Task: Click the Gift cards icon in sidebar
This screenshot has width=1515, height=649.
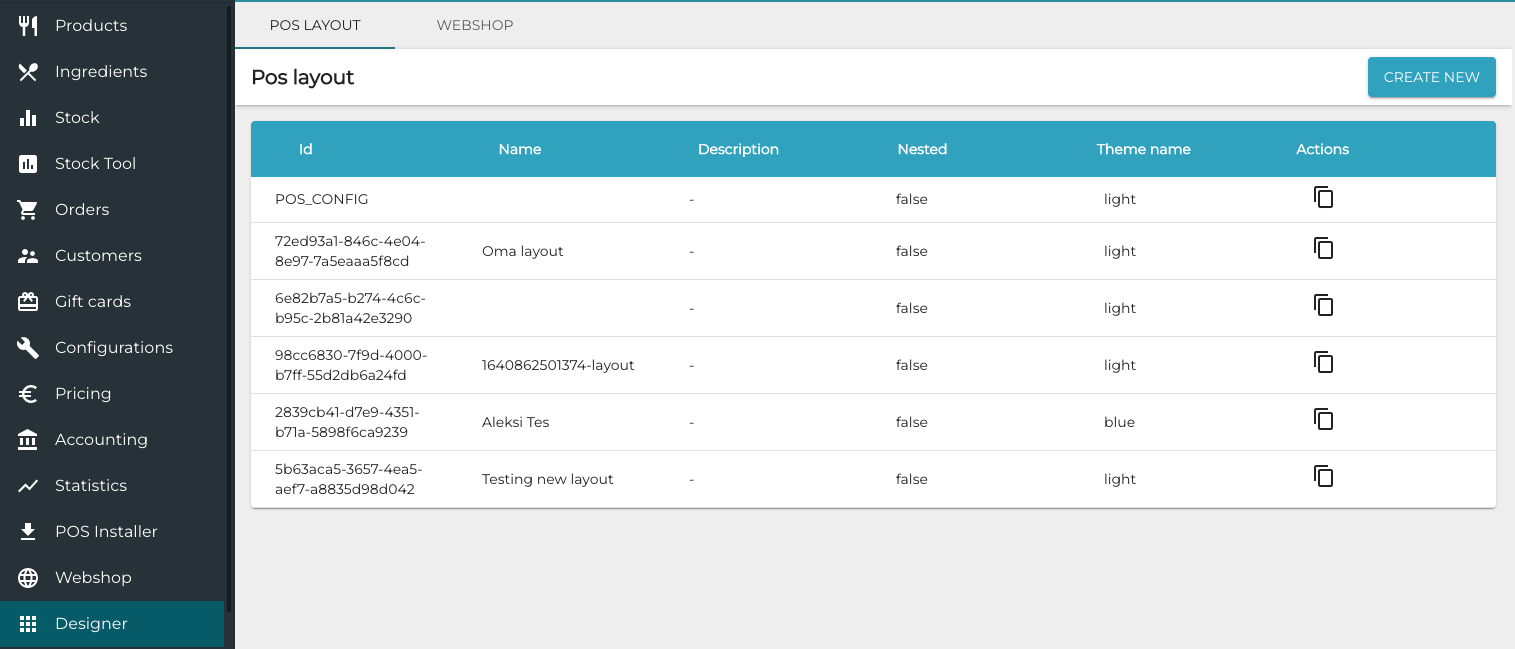Action: (28, 302)
